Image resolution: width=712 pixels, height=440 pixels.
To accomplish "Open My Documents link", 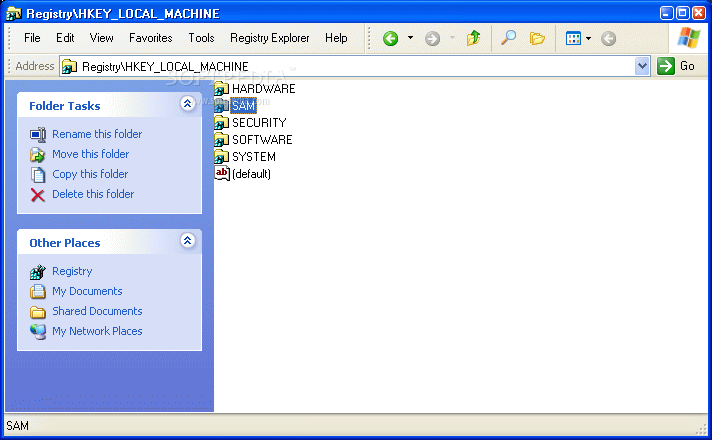I will [x=87, y=292].
